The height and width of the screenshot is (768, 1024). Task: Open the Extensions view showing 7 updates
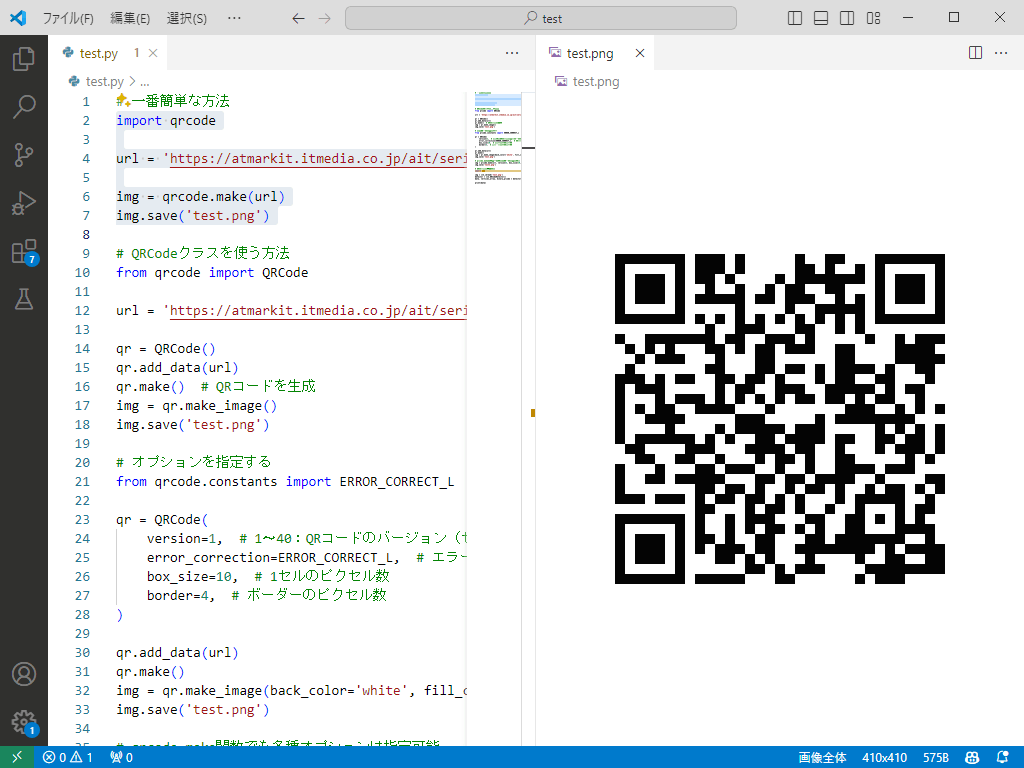tap(24, 251)
